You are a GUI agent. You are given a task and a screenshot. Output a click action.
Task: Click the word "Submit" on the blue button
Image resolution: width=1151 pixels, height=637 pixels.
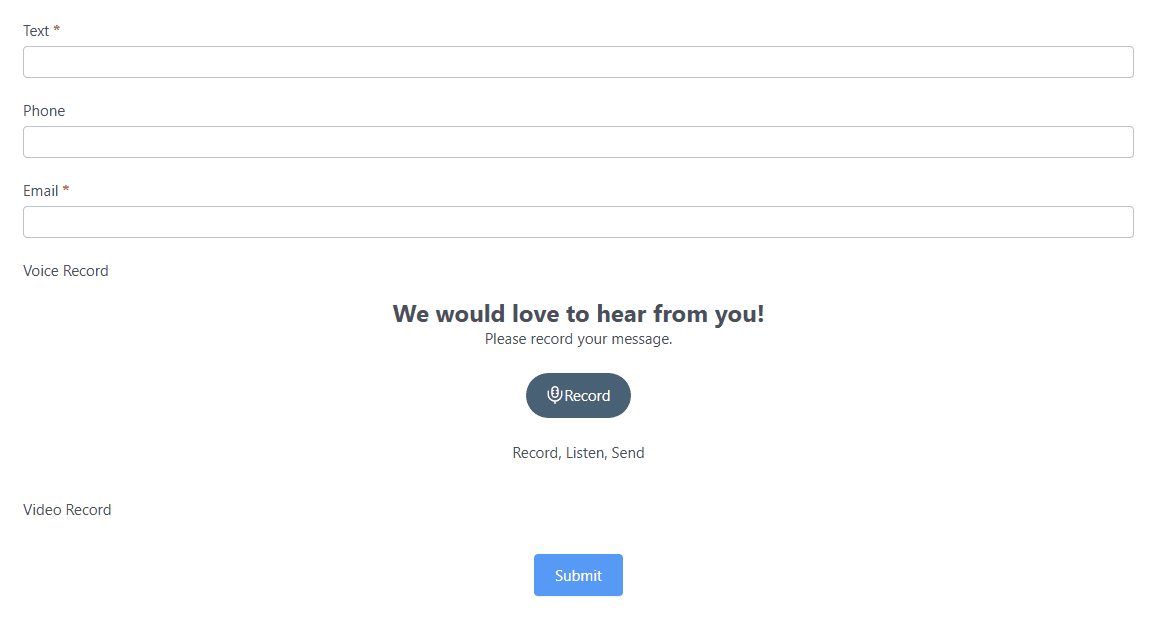point(578,575)
